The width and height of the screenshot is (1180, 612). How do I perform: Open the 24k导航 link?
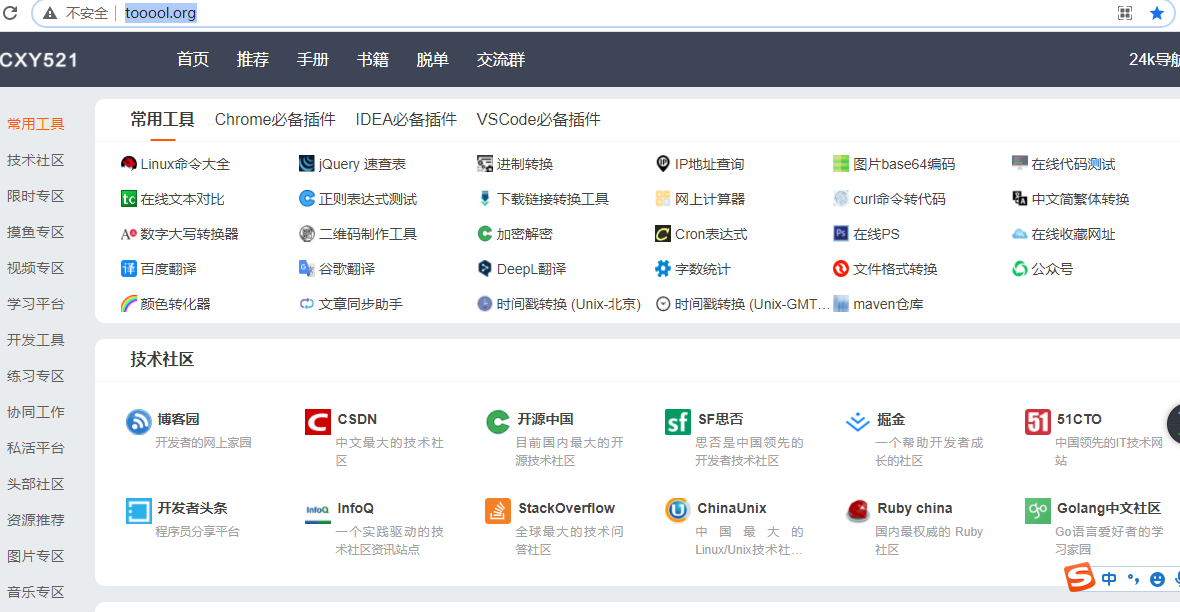1154,59
